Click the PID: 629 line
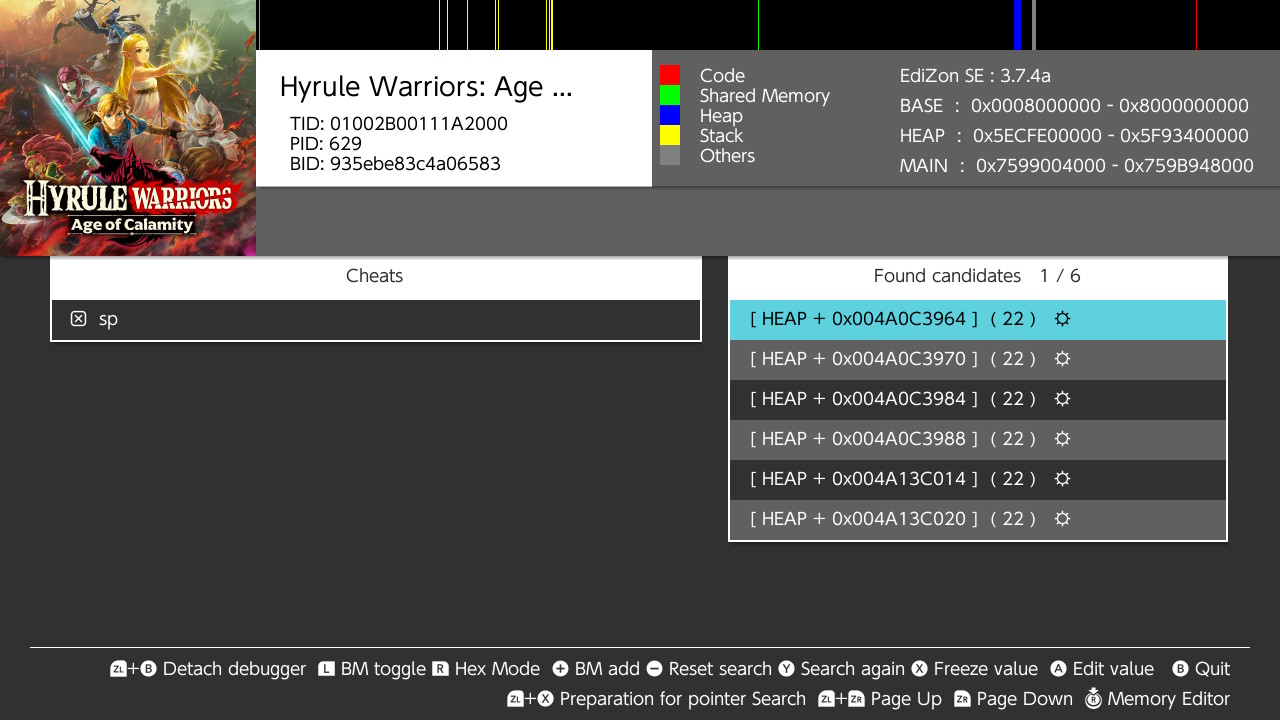The image size is (1280, 720). coord(326,144)
